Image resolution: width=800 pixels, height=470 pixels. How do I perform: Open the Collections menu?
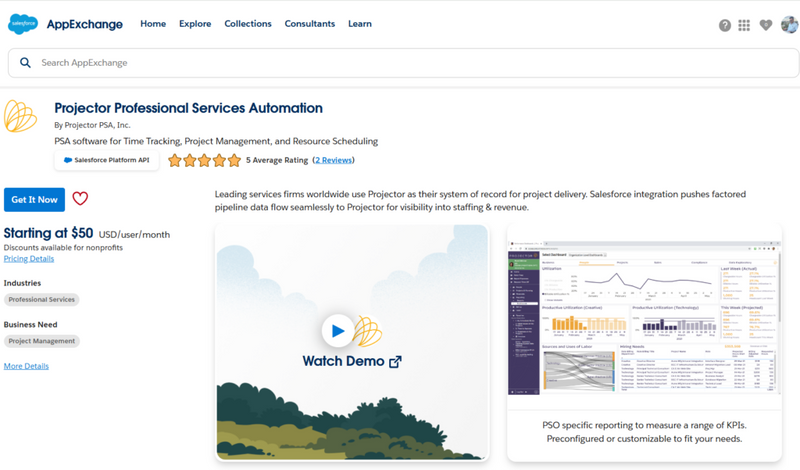click(x=248, y=24)
